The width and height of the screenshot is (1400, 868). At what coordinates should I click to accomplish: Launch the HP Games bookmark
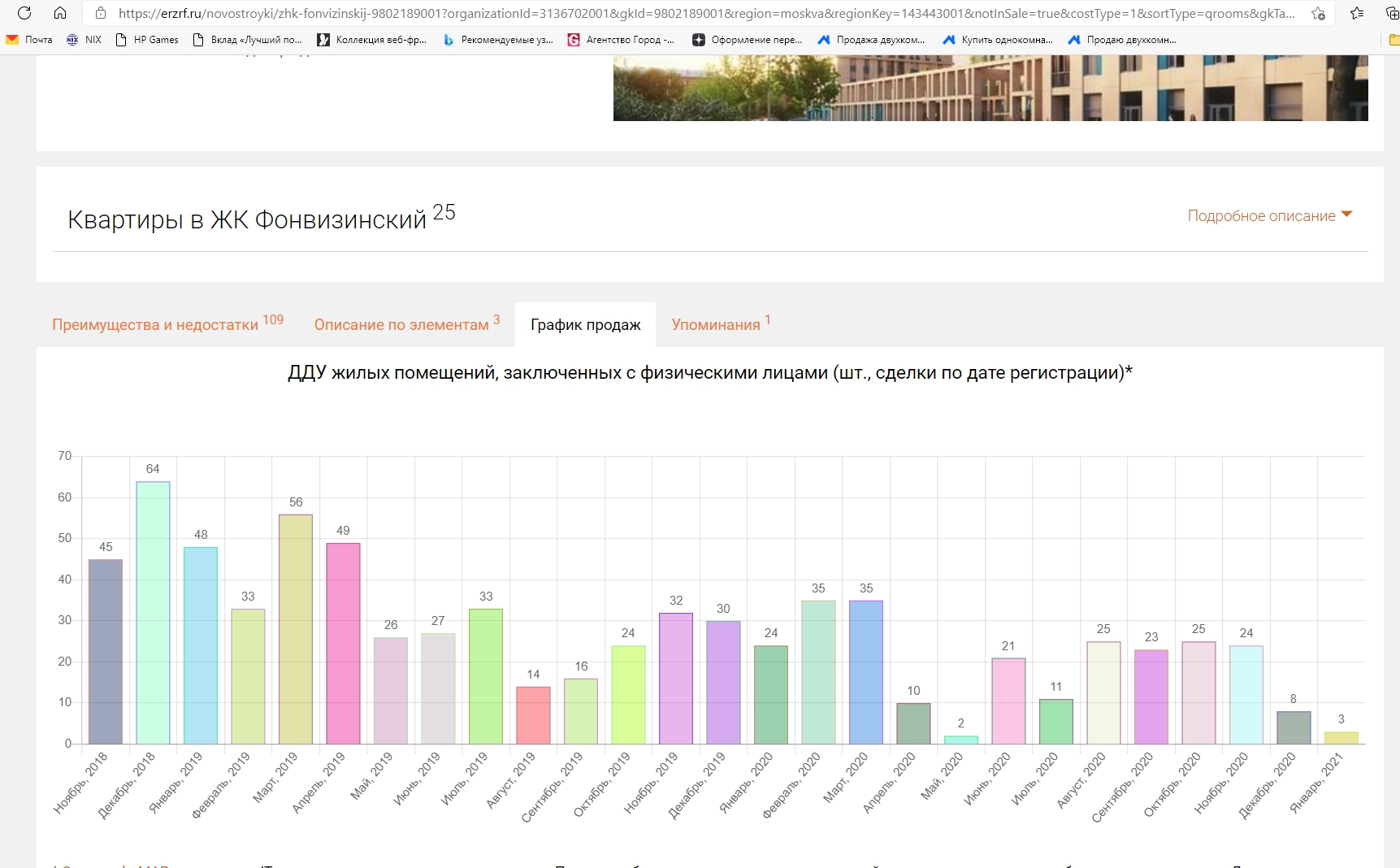147,40
